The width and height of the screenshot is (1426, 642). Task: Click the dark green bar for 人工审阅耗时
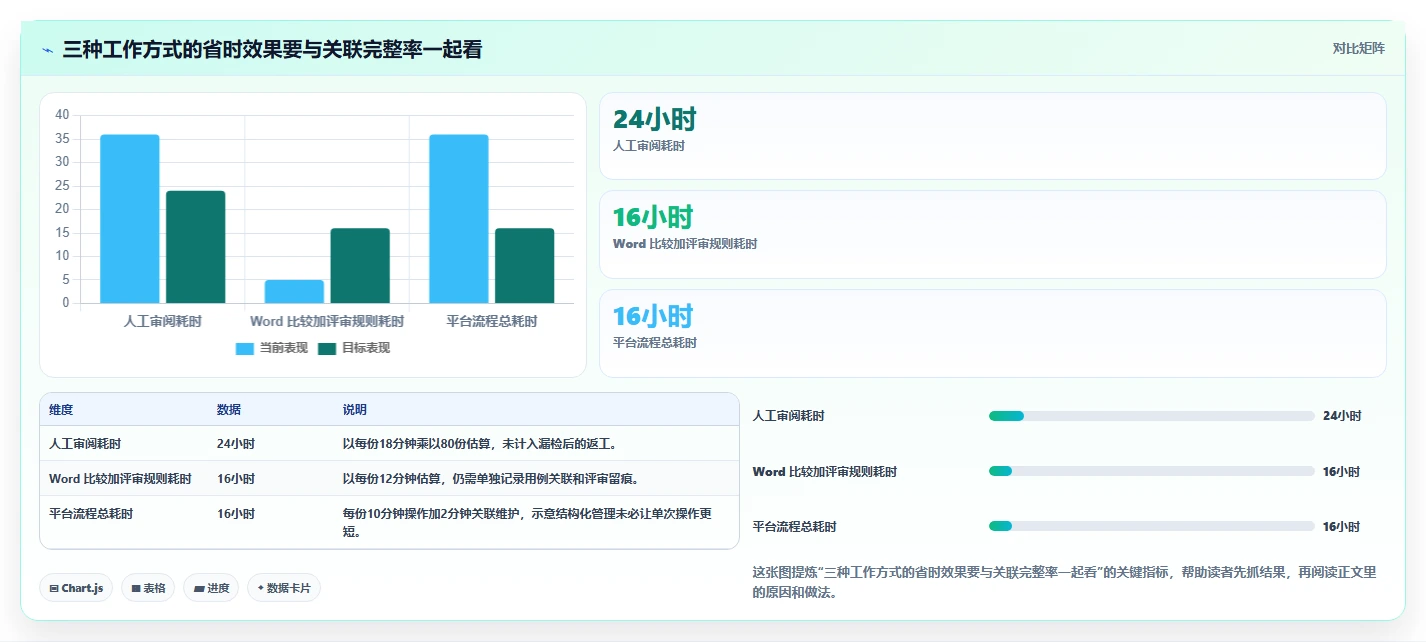click(195, 246)
